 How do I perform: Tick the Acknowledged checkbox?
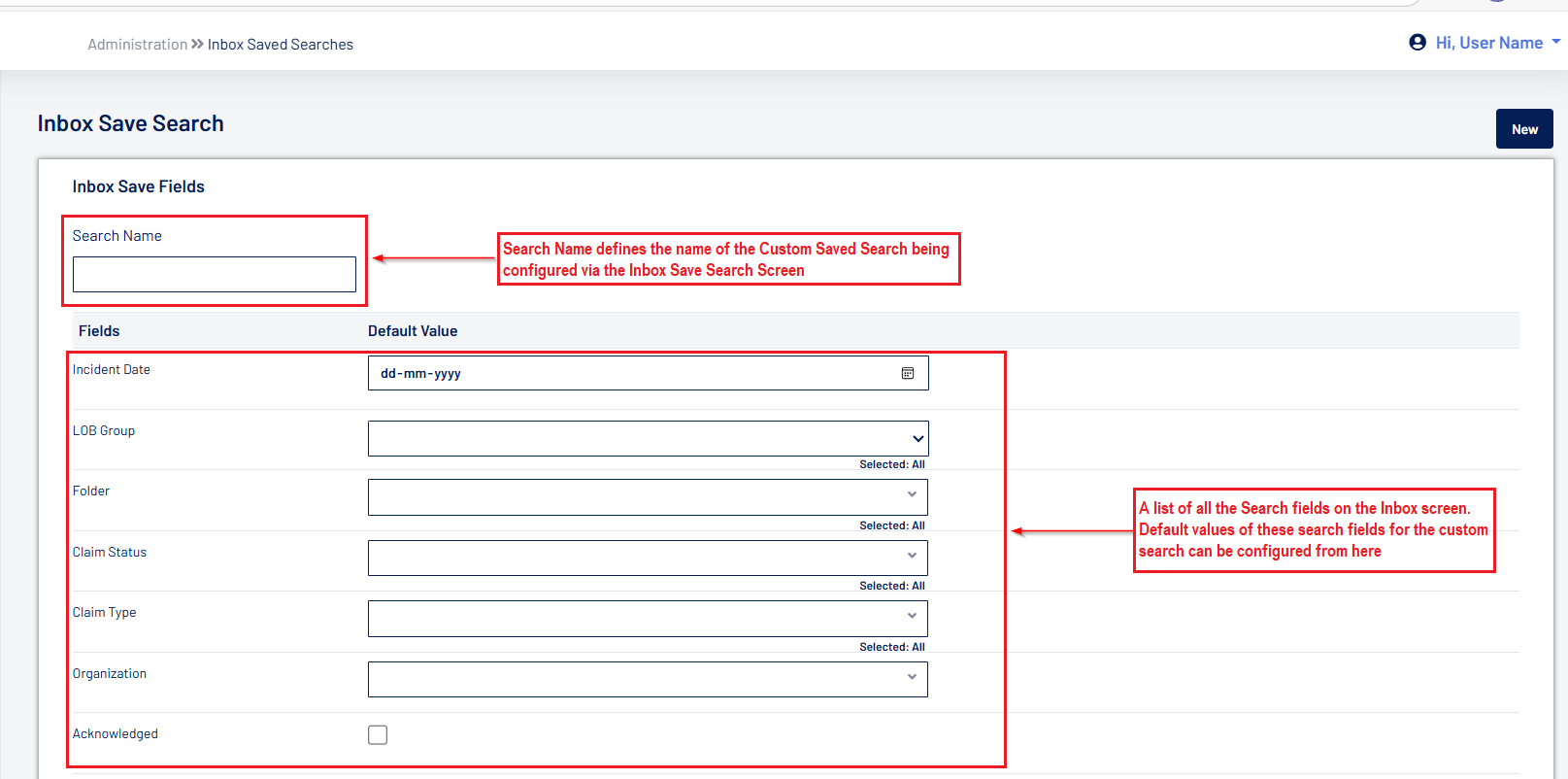point(378,735)
